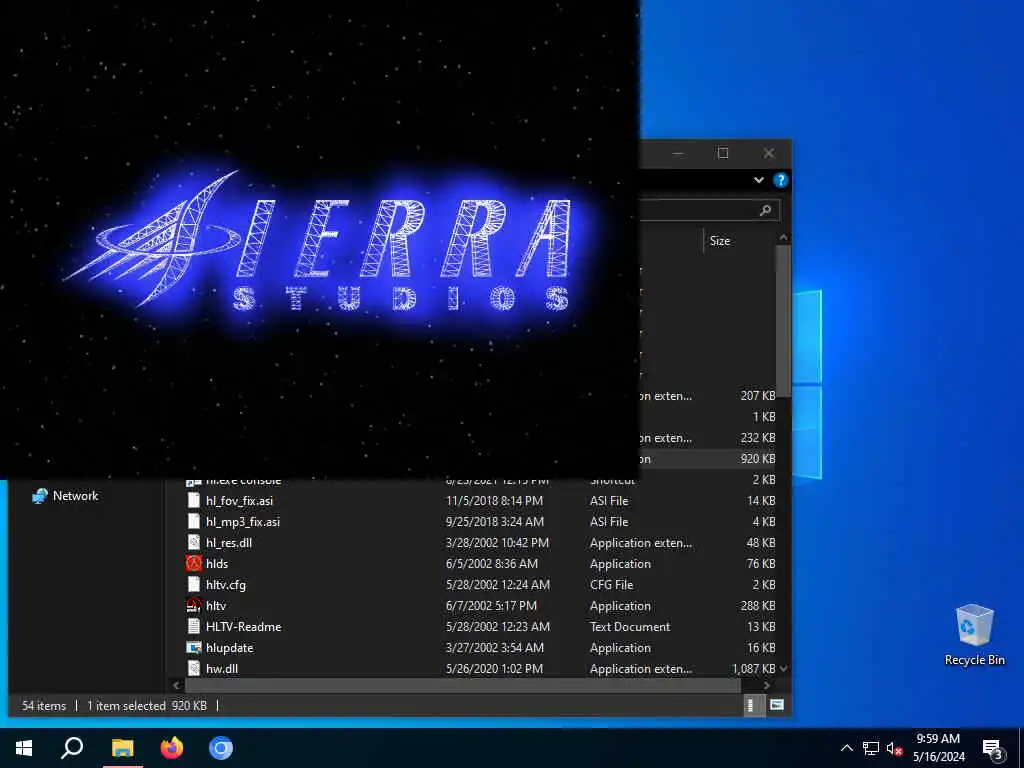Click the muted volume tray icon
The width and height of the screenshot is (1024, 768).
[894, 748]
